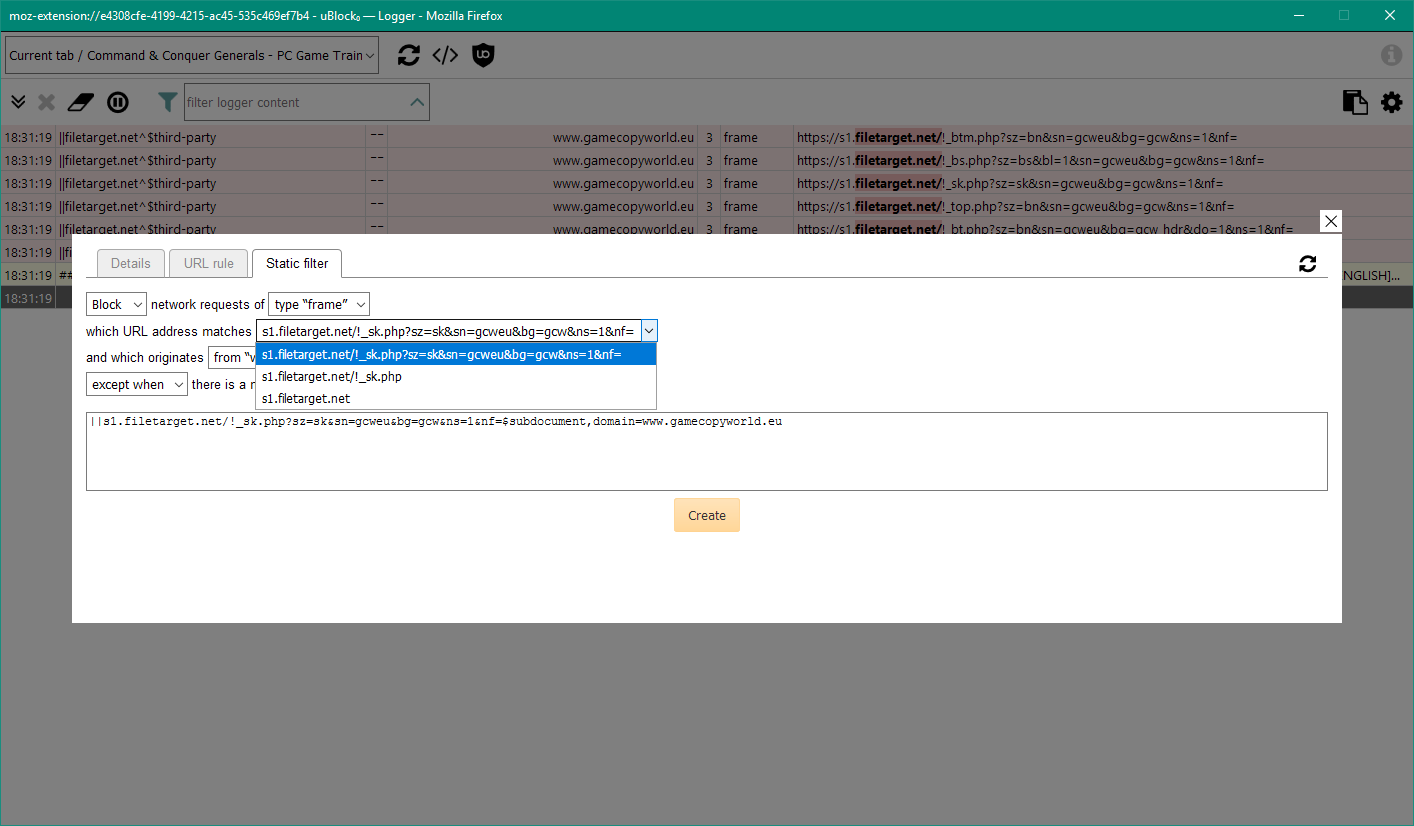Choose the s1.filetarget.net/!_sk.php option
Viewport: 1414px width, 826px height.
[456, 377]
